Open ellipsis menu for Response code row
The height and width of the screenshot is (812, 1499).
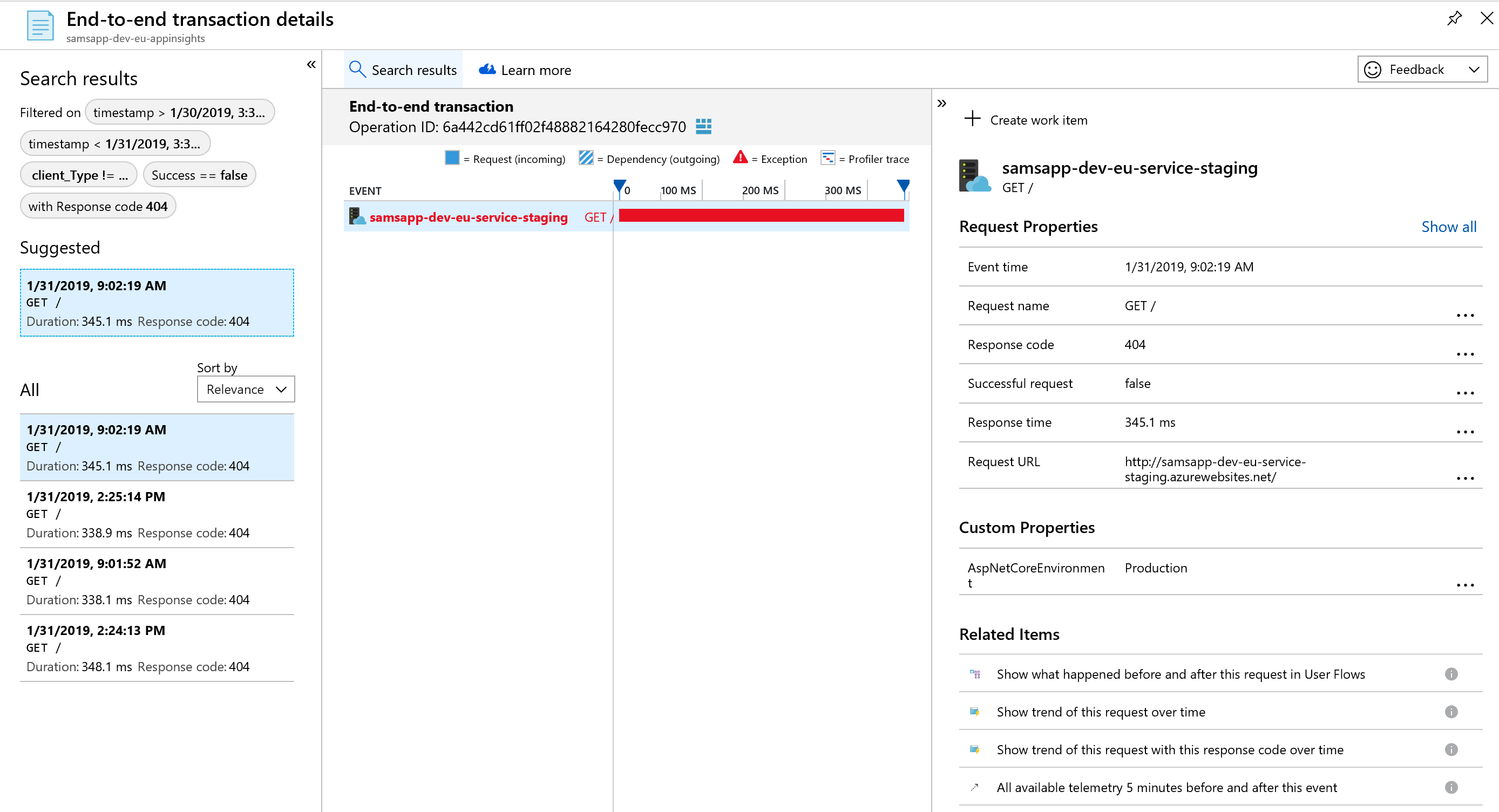coord(1464,353)
